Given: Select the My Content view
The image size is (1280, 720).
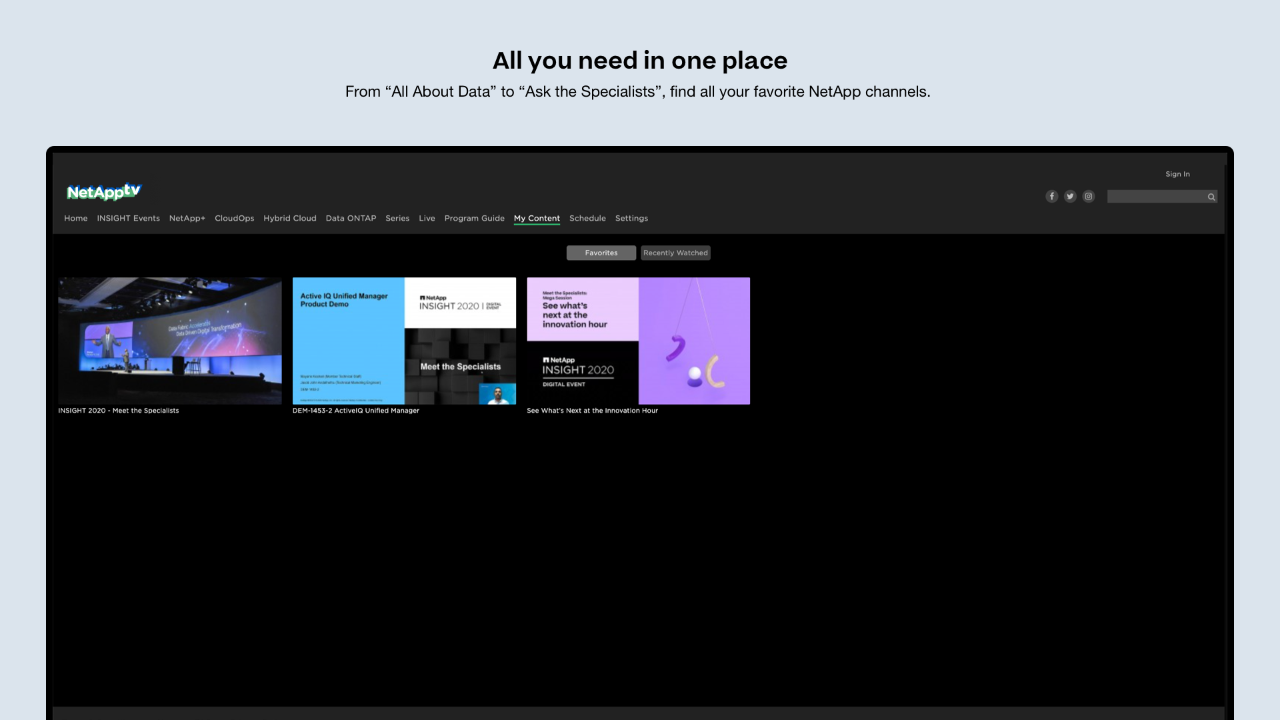Looking at the screenshot, I should click(x=537, y=218).
